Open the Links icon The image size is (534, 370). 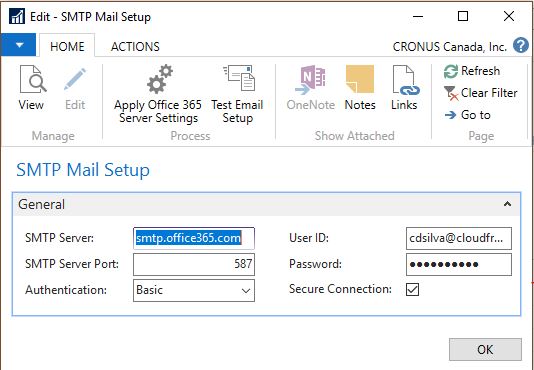click(405, 80)
